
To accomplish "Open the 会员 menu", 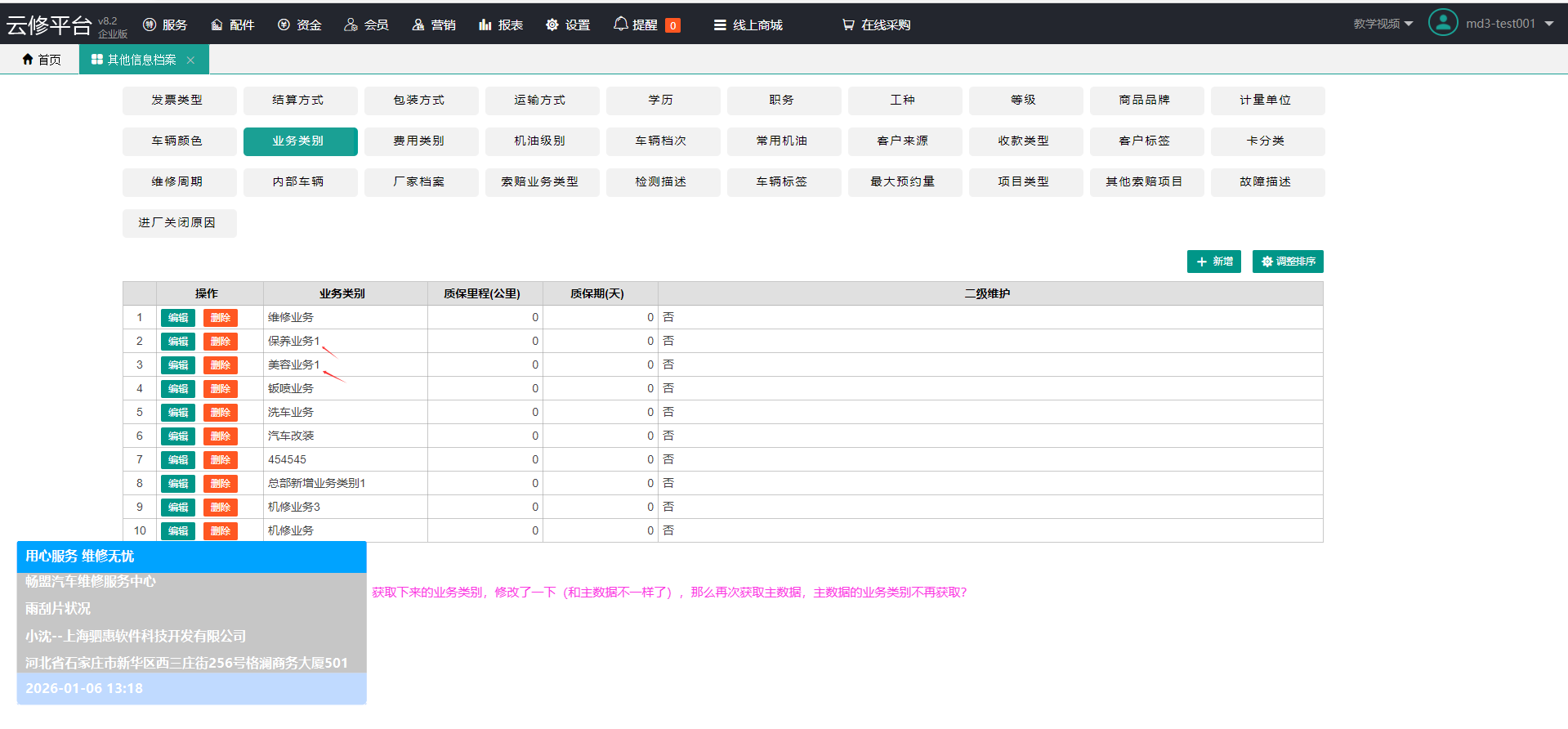I will click(365, 25).
